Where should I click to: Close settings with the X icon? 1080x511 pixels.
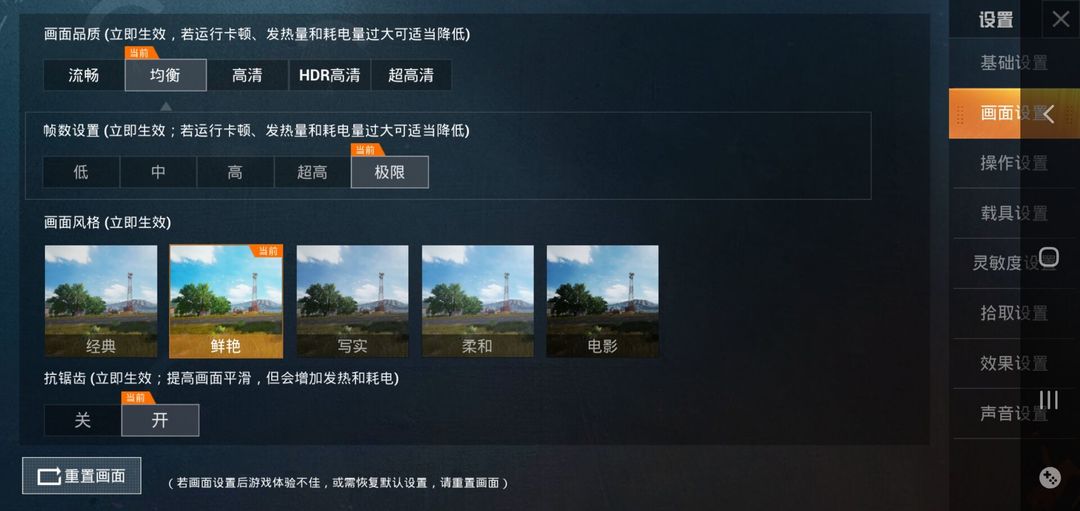click(x=1061, y=19)
